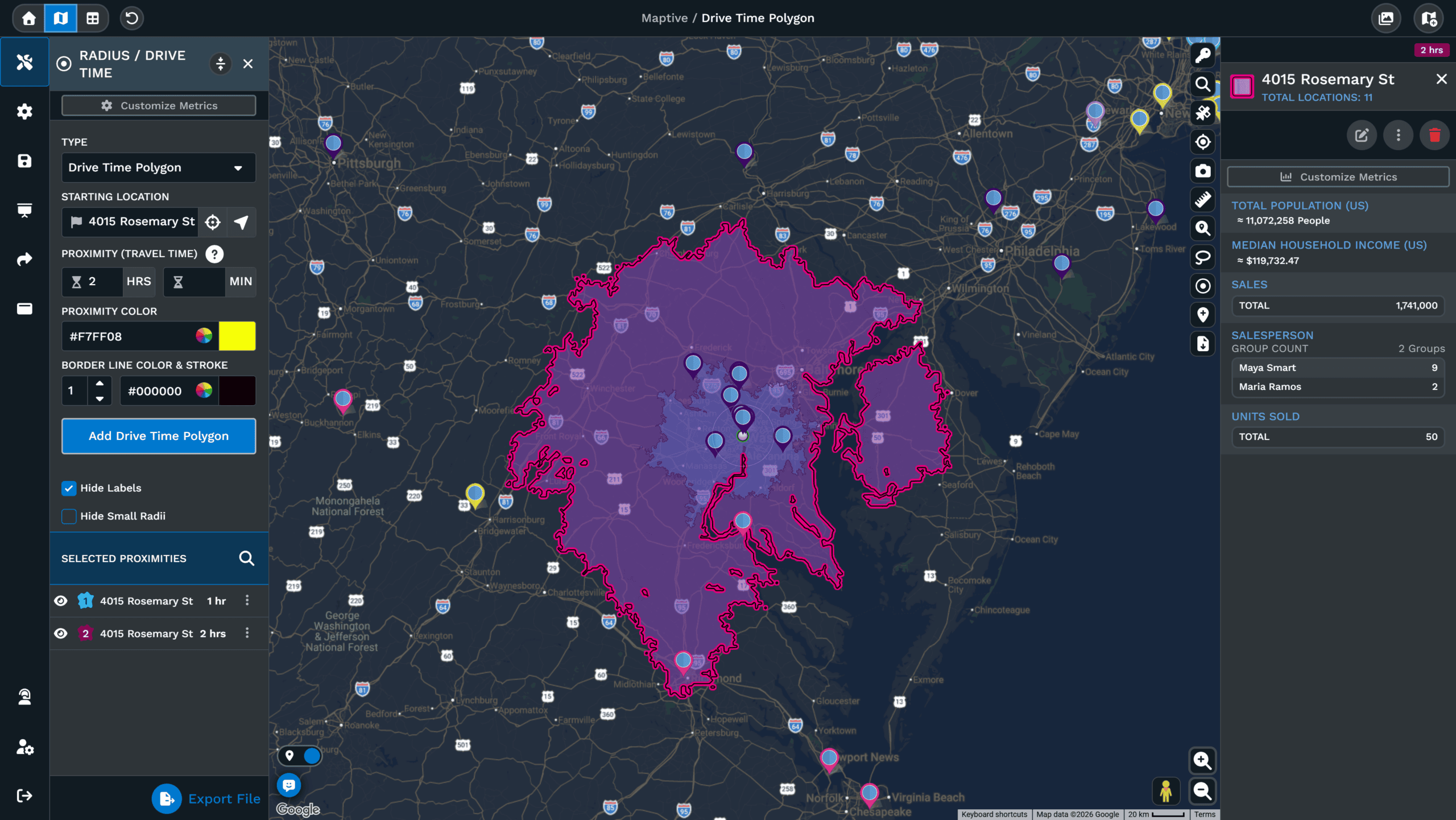Select the key map tool icon
Image resolution: width=1456 pixels, height=820 pixels.
1203,55
